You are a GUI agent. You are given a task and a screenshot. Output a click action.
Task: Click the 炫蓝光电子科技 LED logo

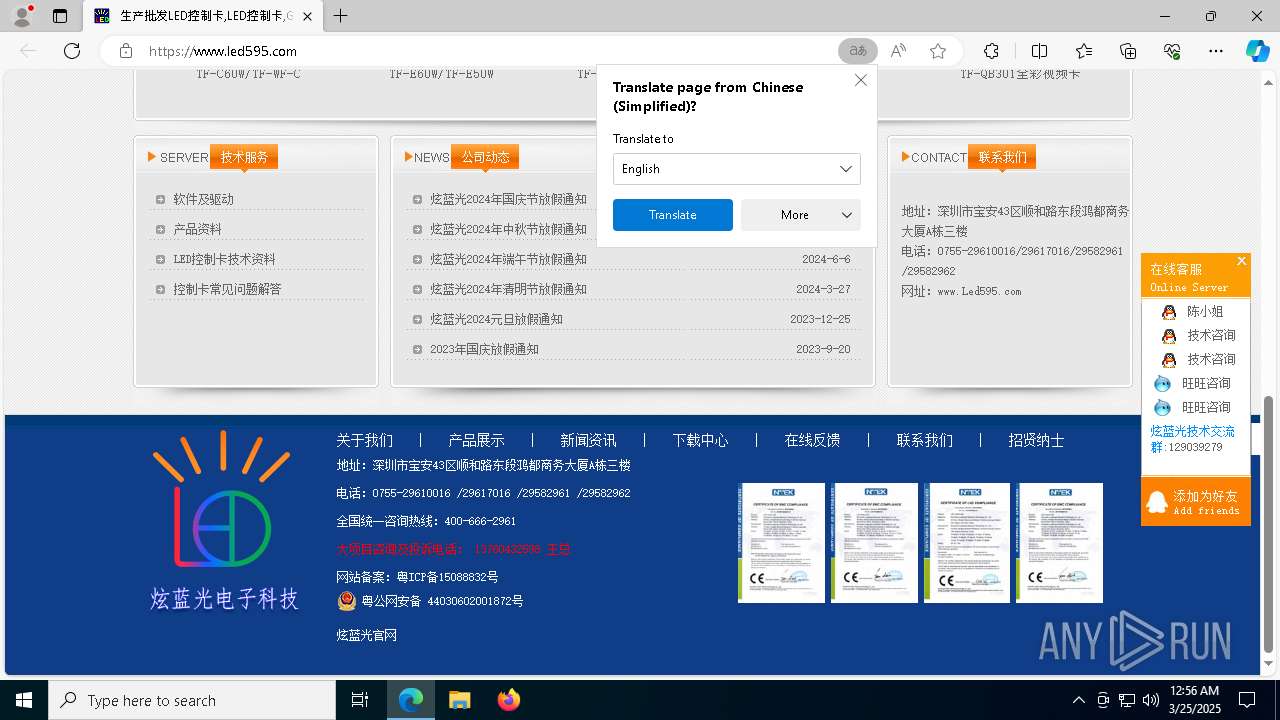[223, 520]
